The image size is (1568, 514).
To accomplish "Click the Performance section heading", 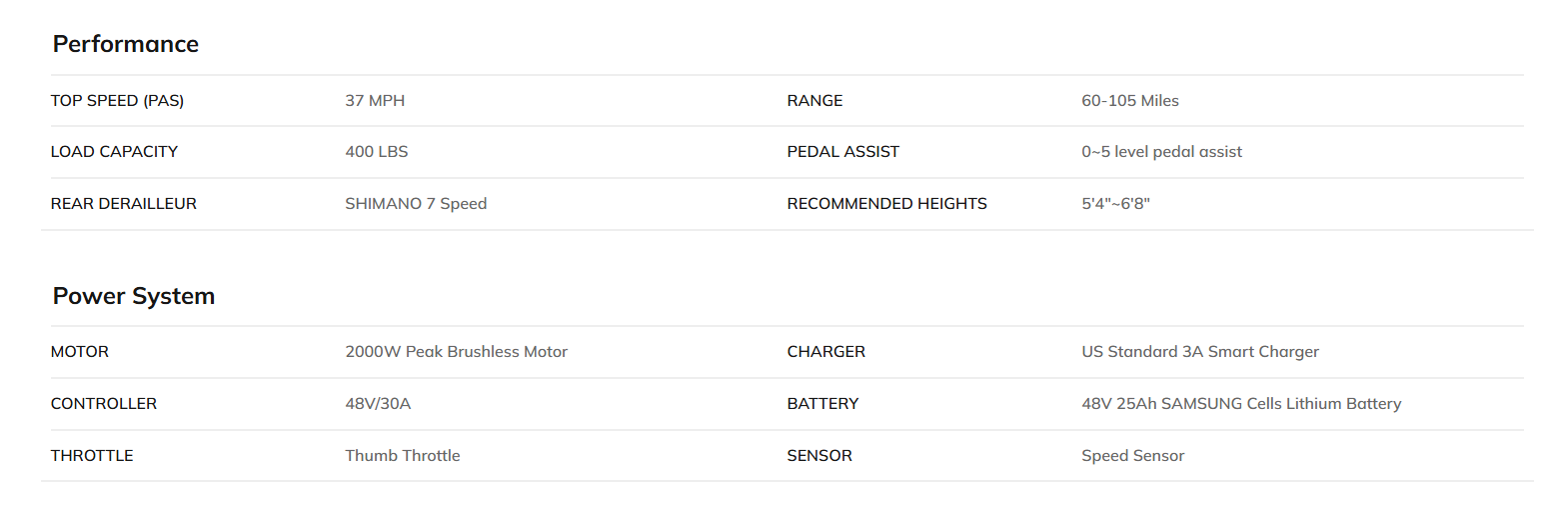I will pyautogui.click(x=125, y=44).
